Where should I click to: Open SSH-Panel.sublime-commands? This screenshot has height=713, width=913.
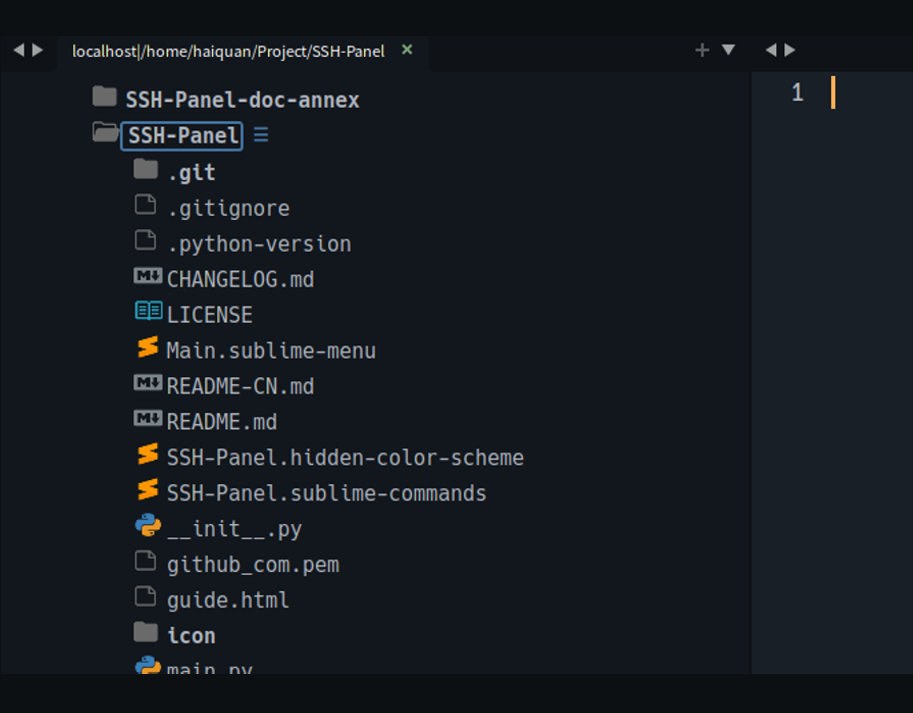(327, 494)
